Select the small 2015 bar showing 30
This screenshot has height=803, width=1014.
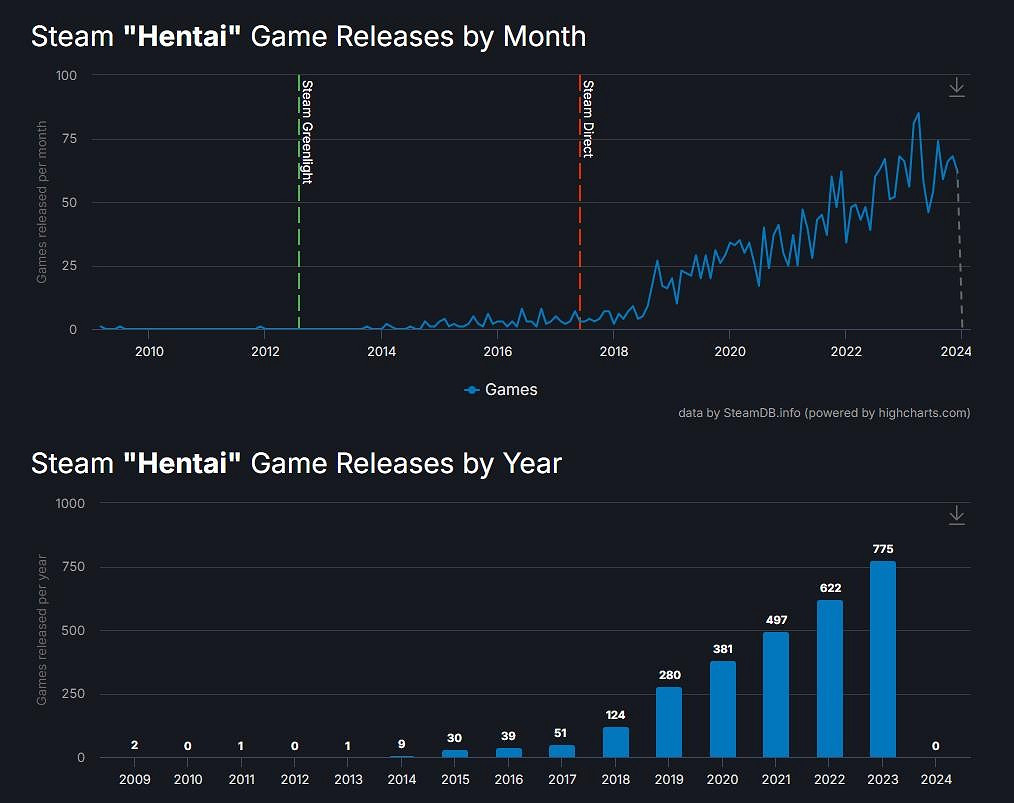click(454, 752)
